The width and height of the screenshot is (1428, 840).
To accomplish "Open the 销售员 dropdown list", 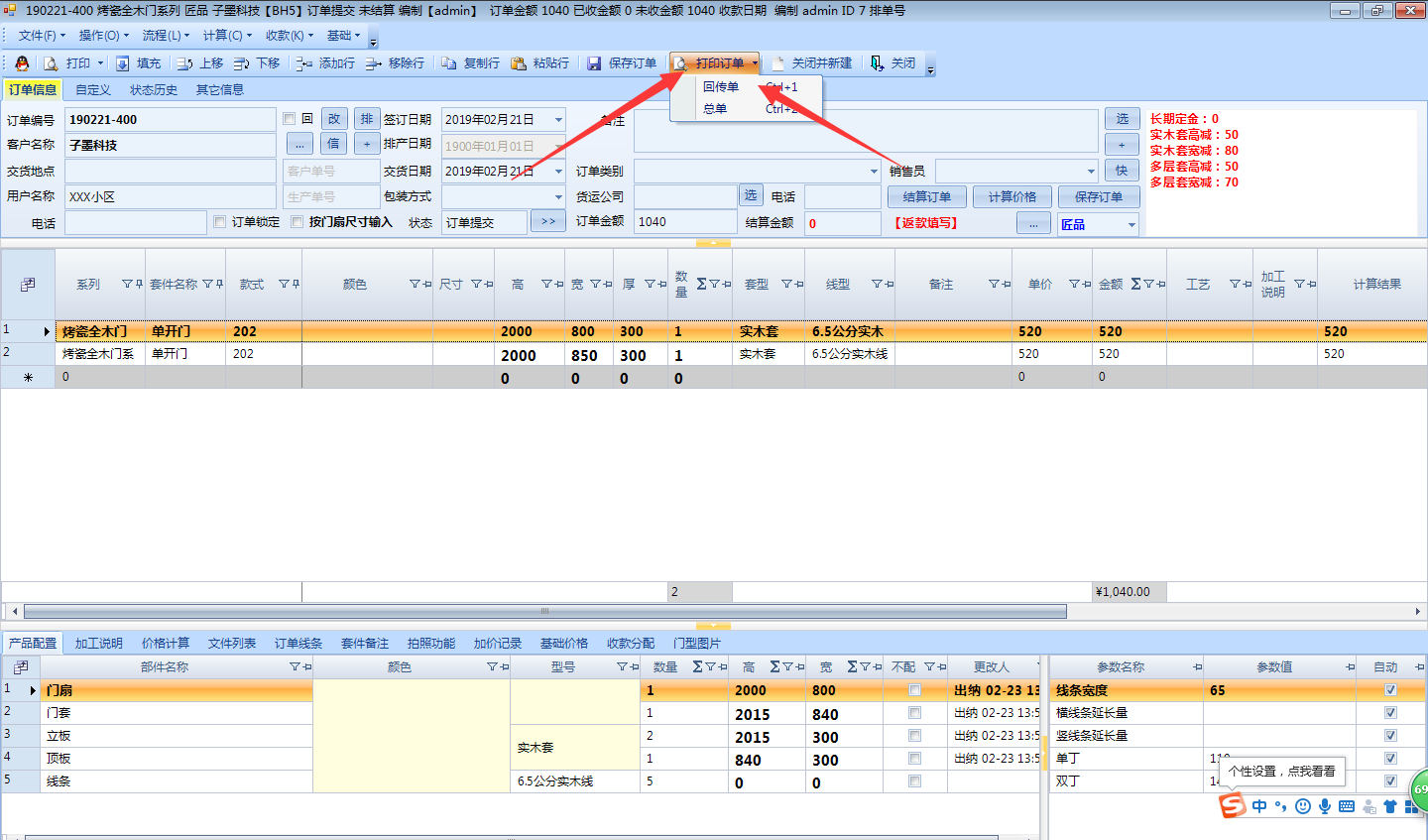I will pos(1091,172).
